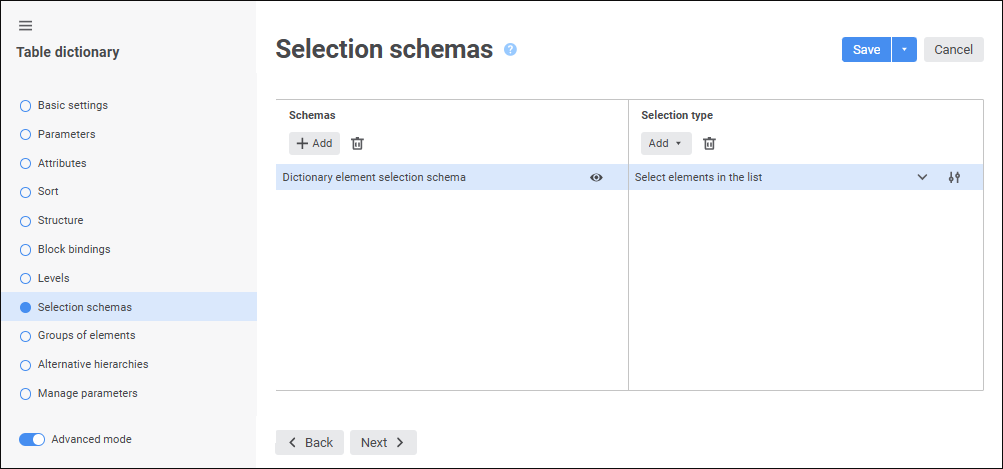Viewport: 1003px width, 469px height.
Task: Select the 'Dictionary element selection schema' row
Action: [x=452, y=177]
